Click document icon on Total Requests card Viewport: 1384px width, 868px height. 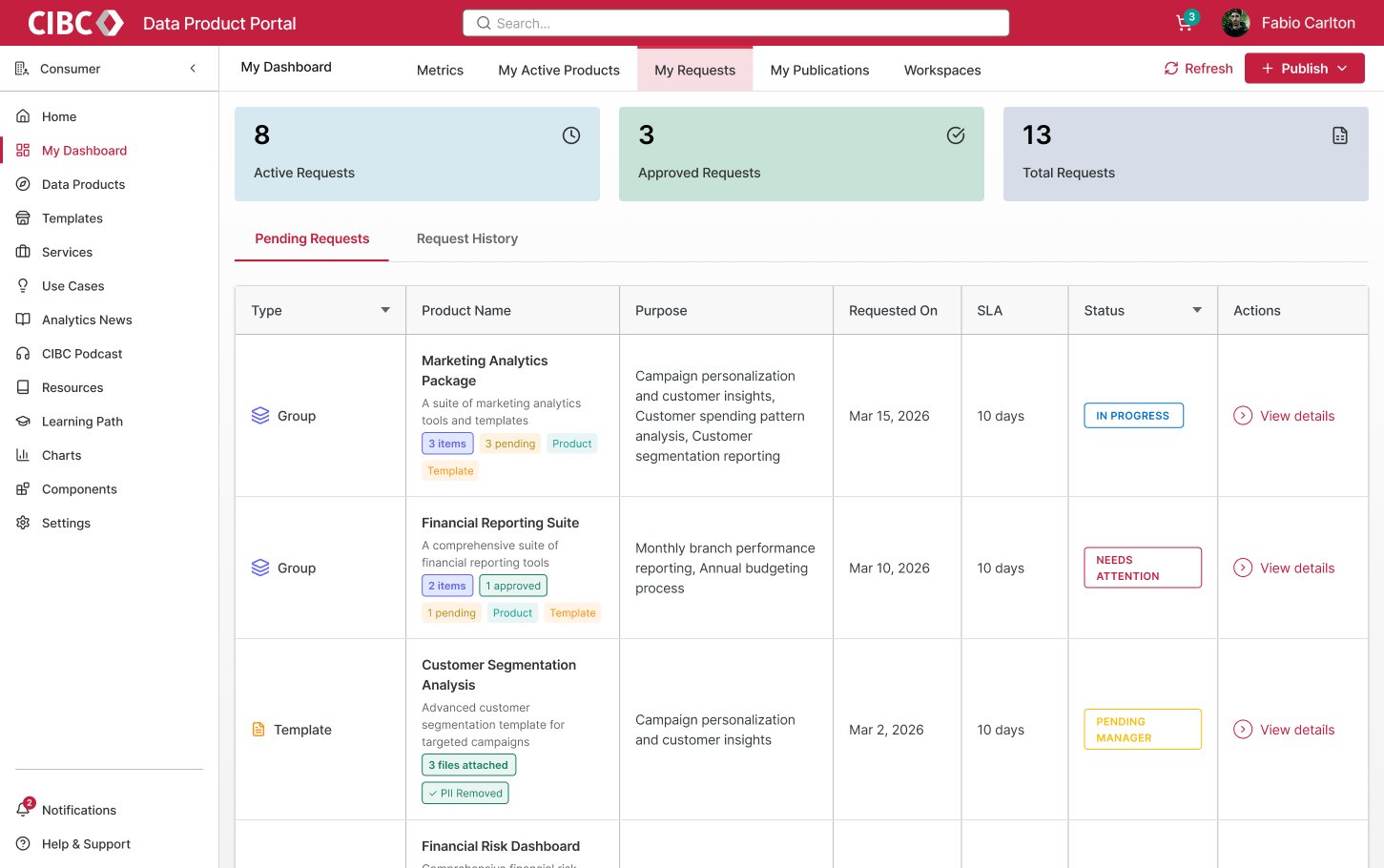pos(1340,135)
